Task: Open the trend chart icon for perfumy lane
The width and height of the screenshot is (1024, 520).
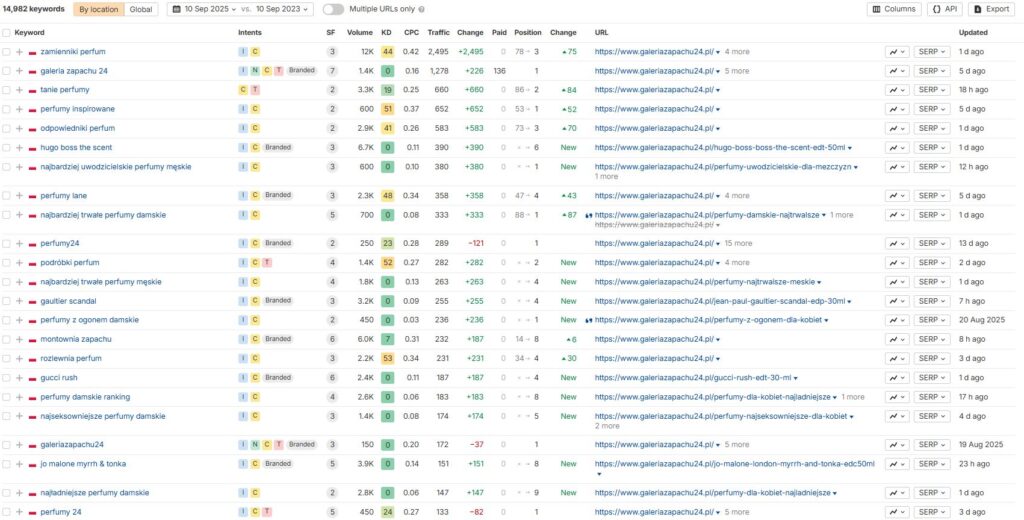Action: [x=897, y=195]
